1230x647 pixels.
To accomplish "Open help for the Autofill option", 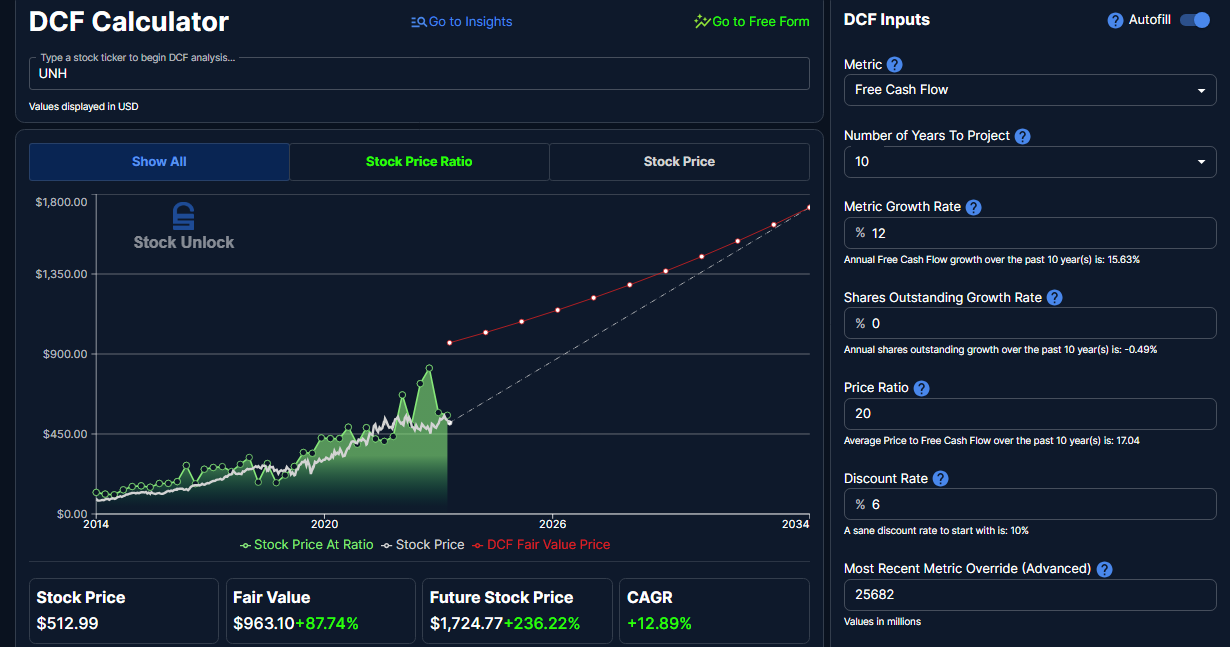I will [x=1116, y=20].
